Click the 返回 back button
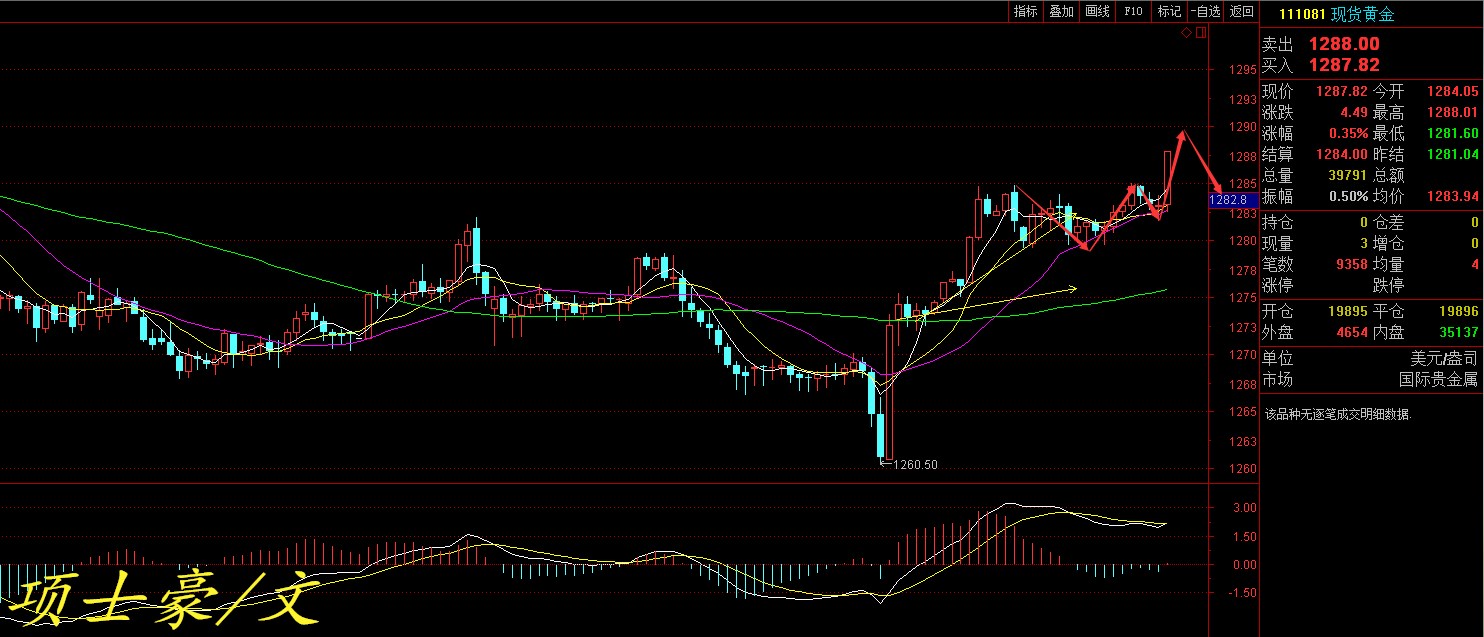This screenshot has width=1484, height=637. point(1241,12)
